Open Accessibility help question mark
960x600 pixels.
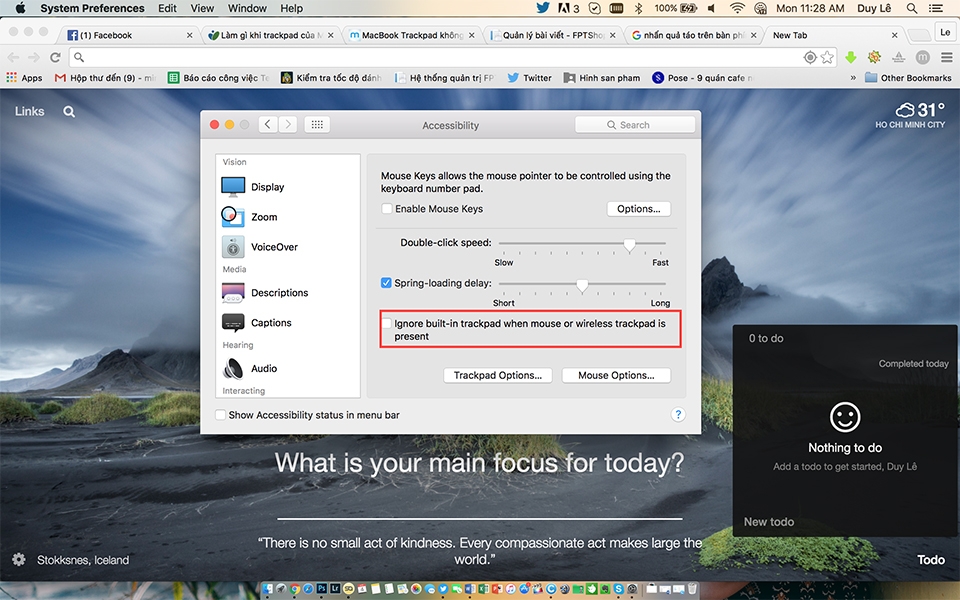click(x=678, y=414)
